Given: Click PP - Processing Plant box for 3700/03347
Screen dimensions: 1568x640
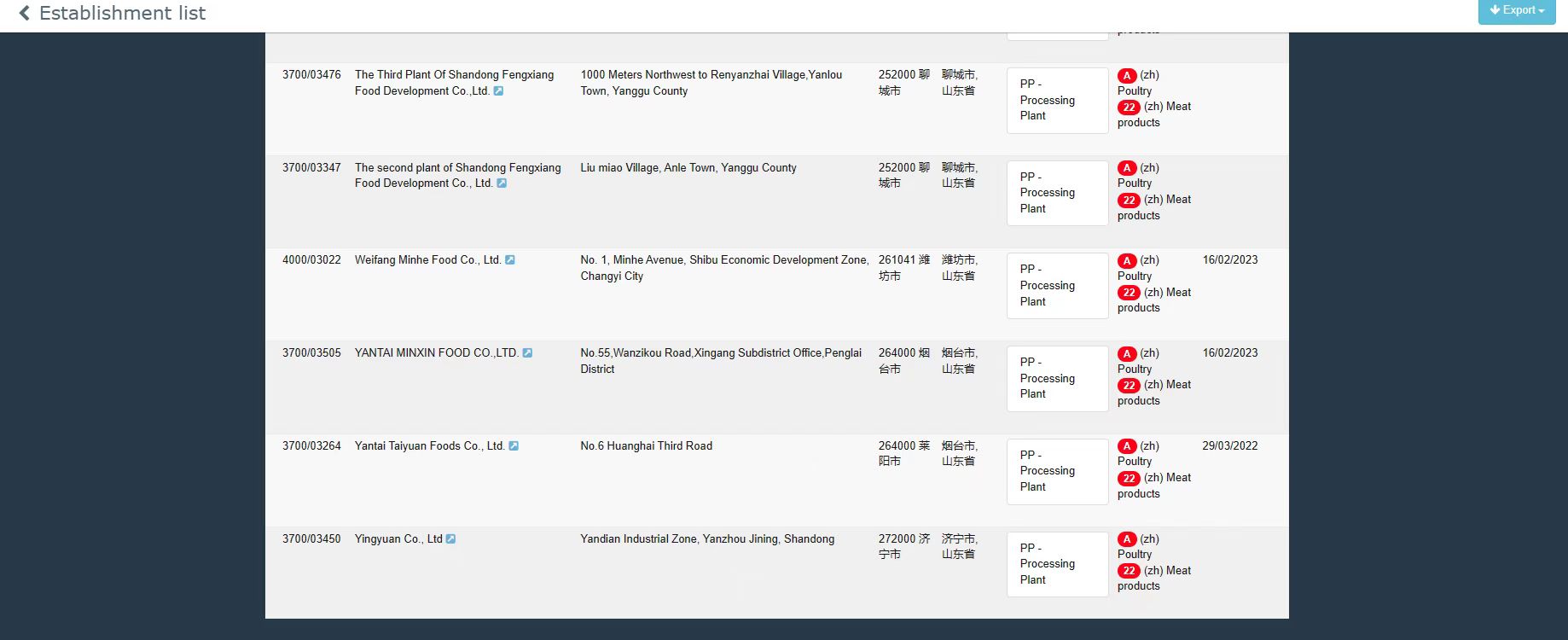Looking at the screenshot, I should coord(1058,193).
